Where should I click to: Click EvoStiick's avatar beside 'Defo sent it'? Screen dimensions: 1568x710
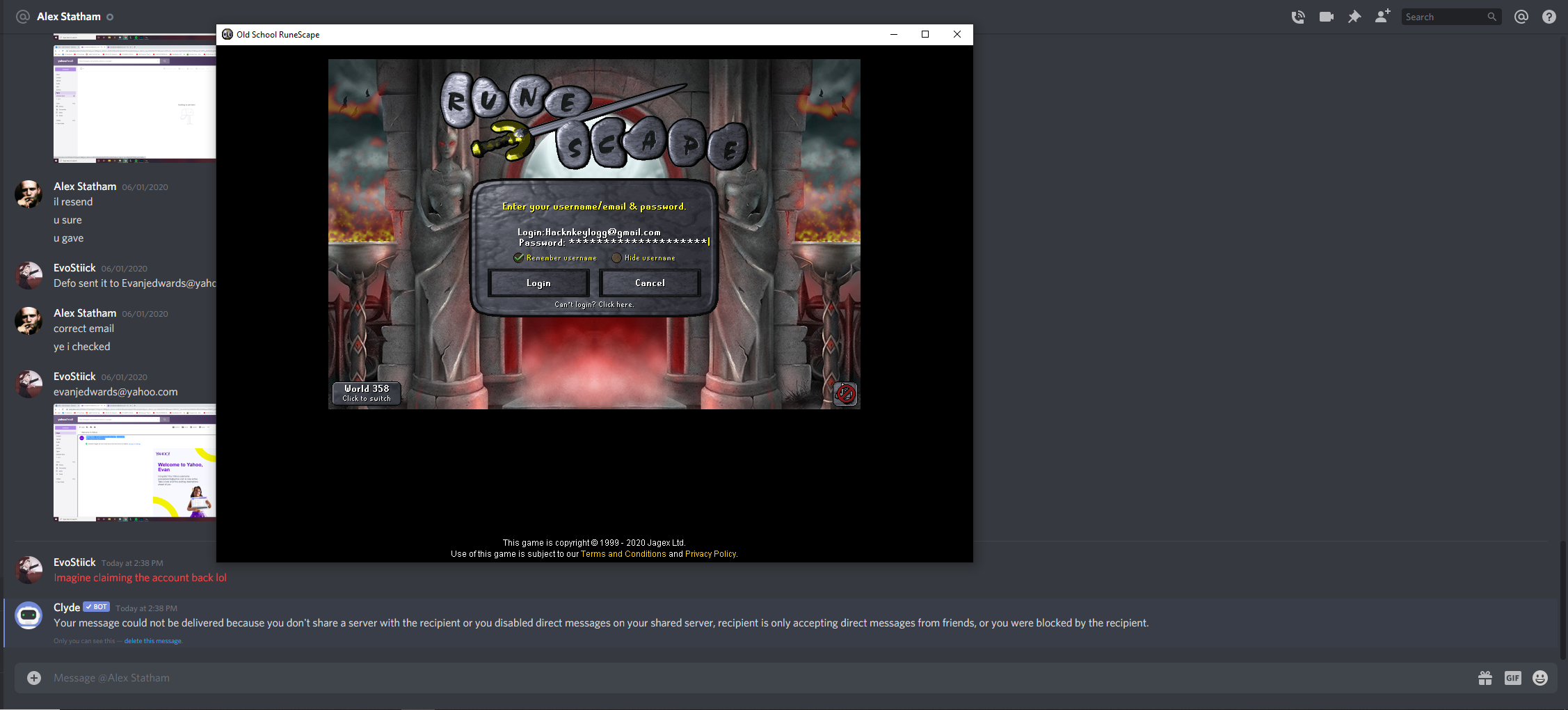pyautogui.click(x=29, y=276)
